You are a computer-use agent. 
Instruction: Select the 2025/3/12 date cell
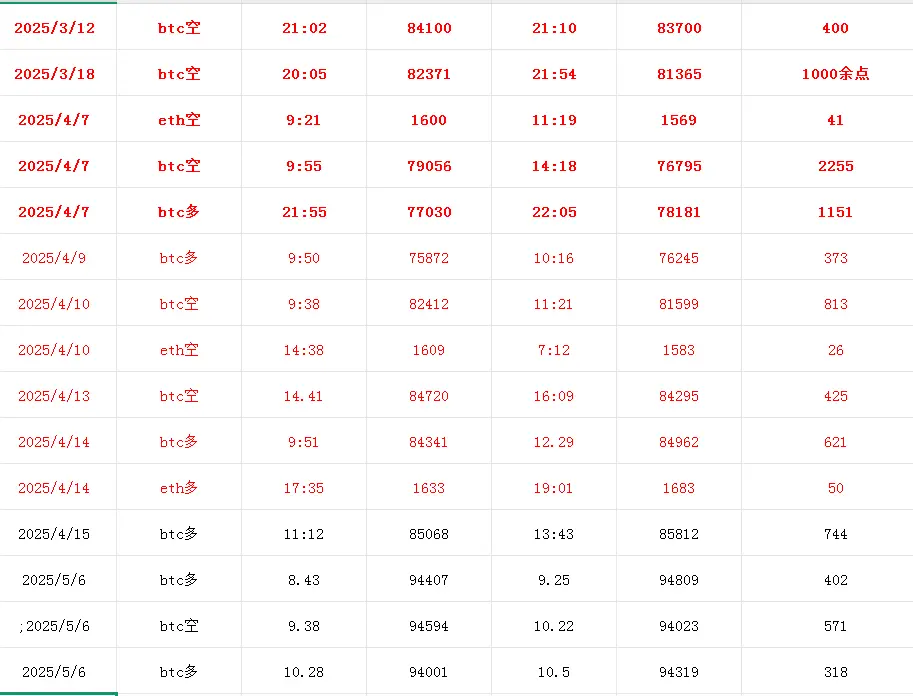point(58,27)
